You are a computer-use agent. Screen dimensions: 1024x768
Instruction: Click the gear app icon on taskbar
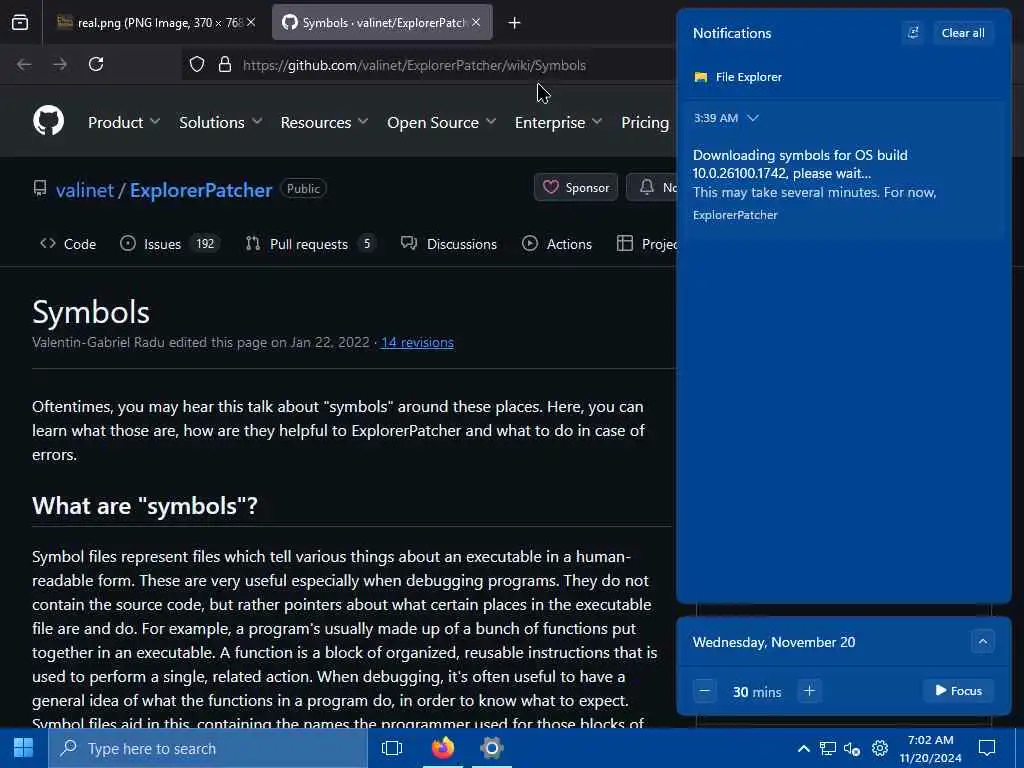coord(492,748)
